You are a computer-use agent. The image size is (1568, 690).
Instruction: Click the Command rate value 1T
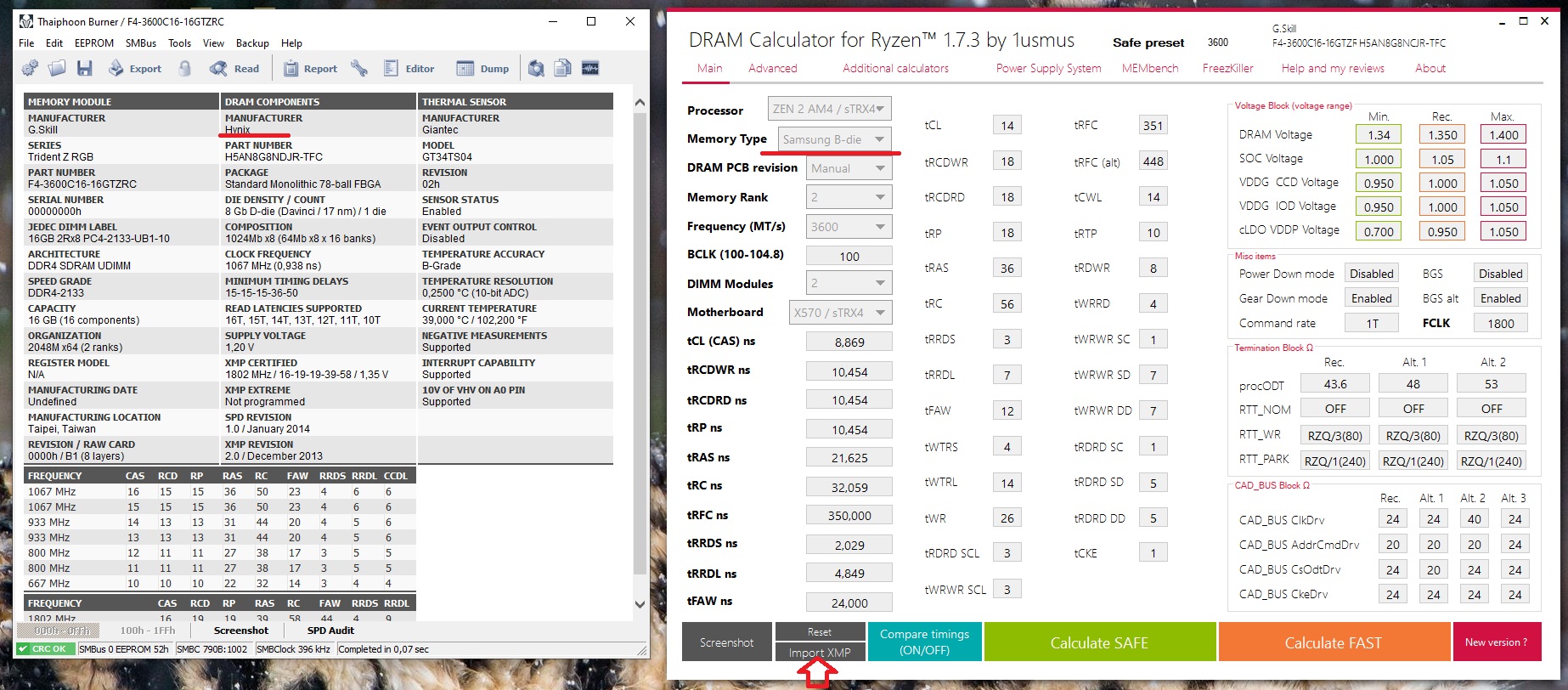pos(1371,323)
